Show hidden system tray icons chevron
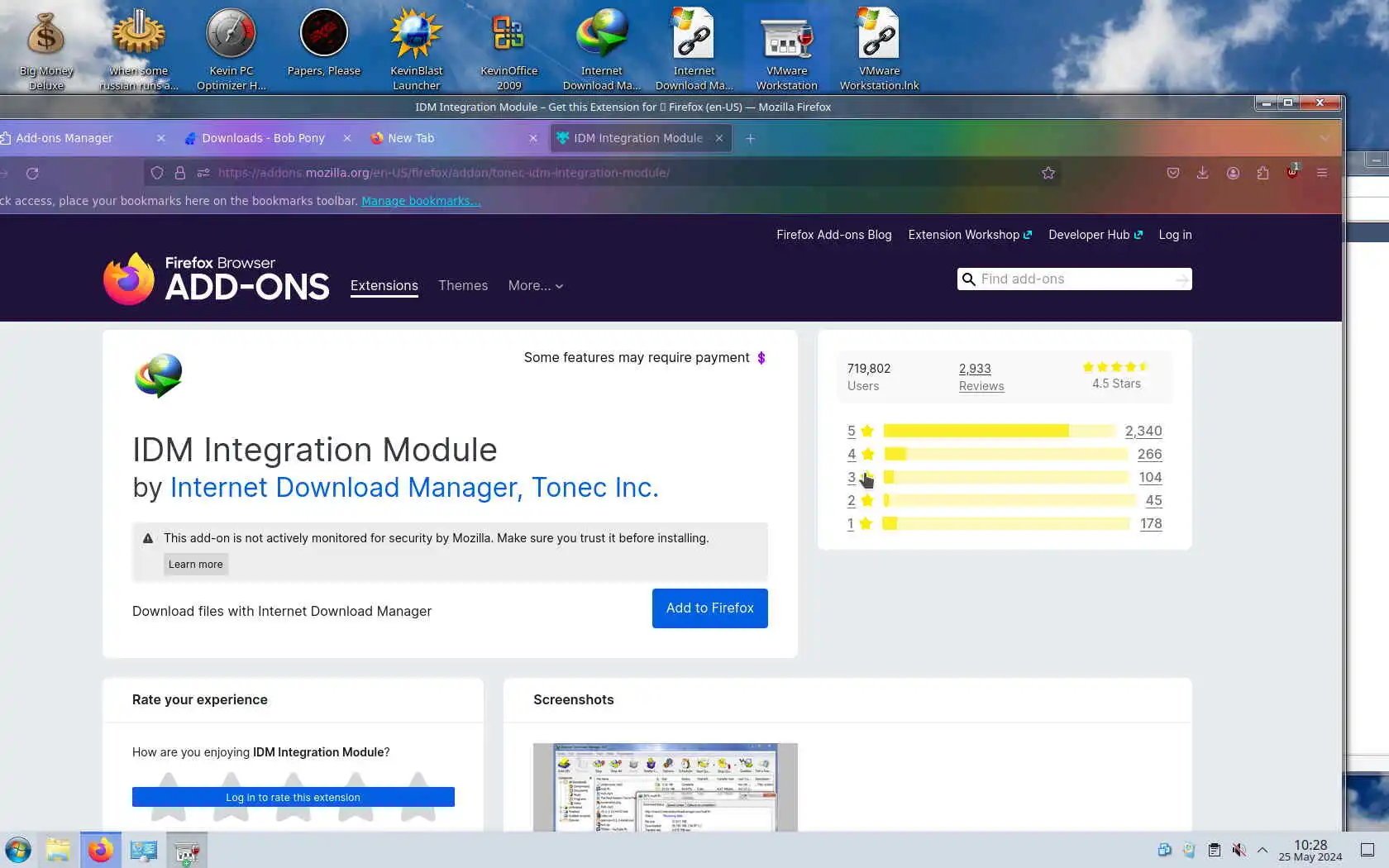This screenshot has height=868, width=1389. point(1263,850)
